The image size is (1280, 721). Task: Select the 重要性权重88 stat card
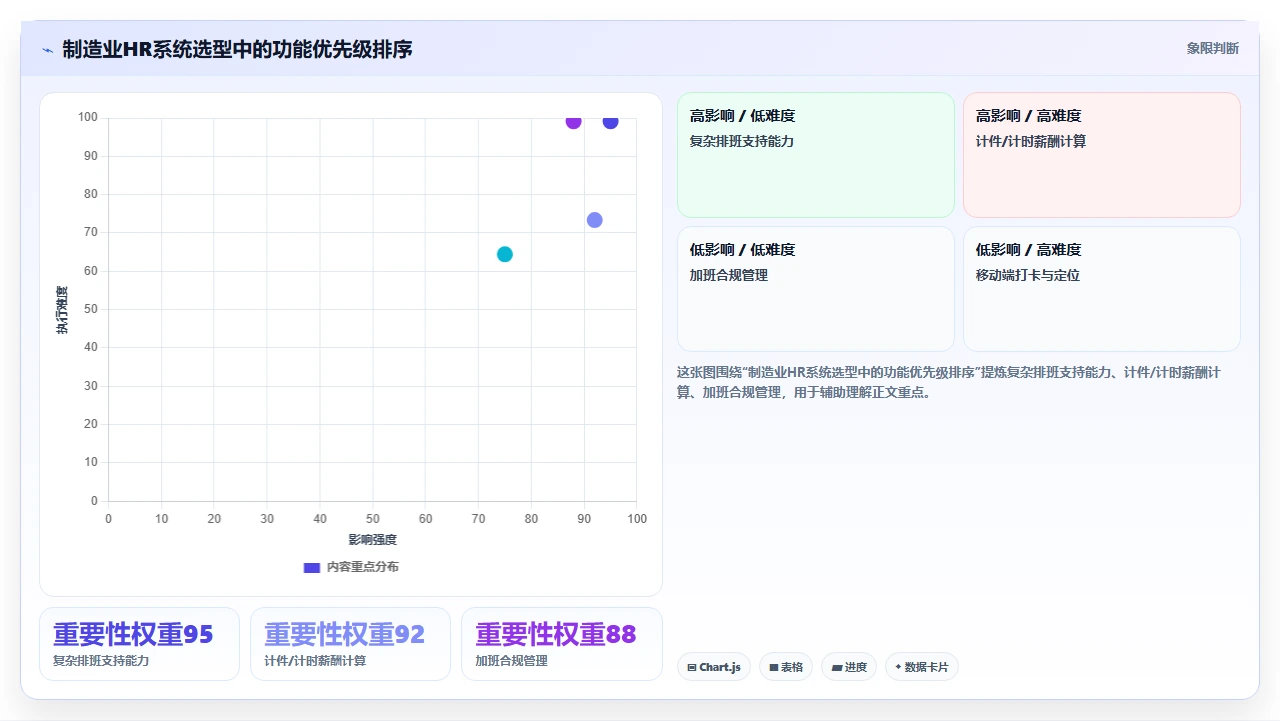(x=562, y=644)
